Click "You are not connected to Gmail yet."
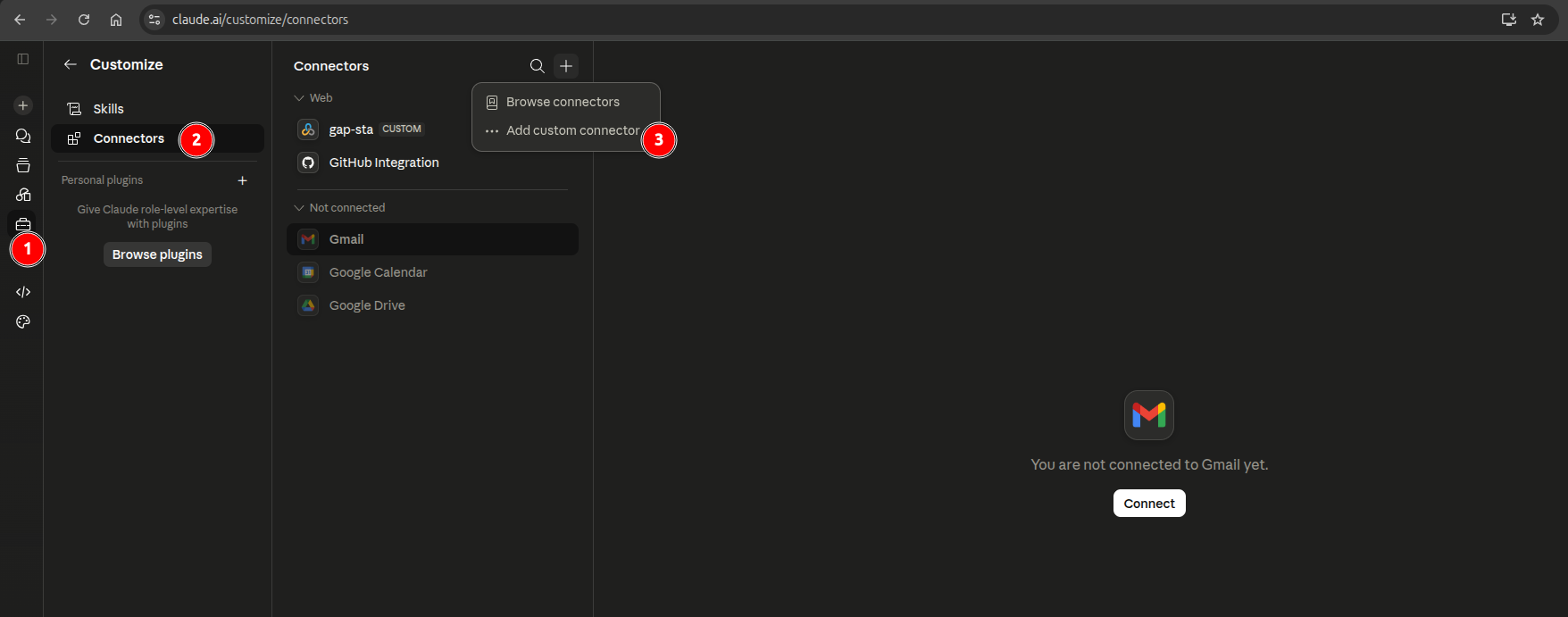Screen dimensions: 1568x617 tap(1149, 464)
